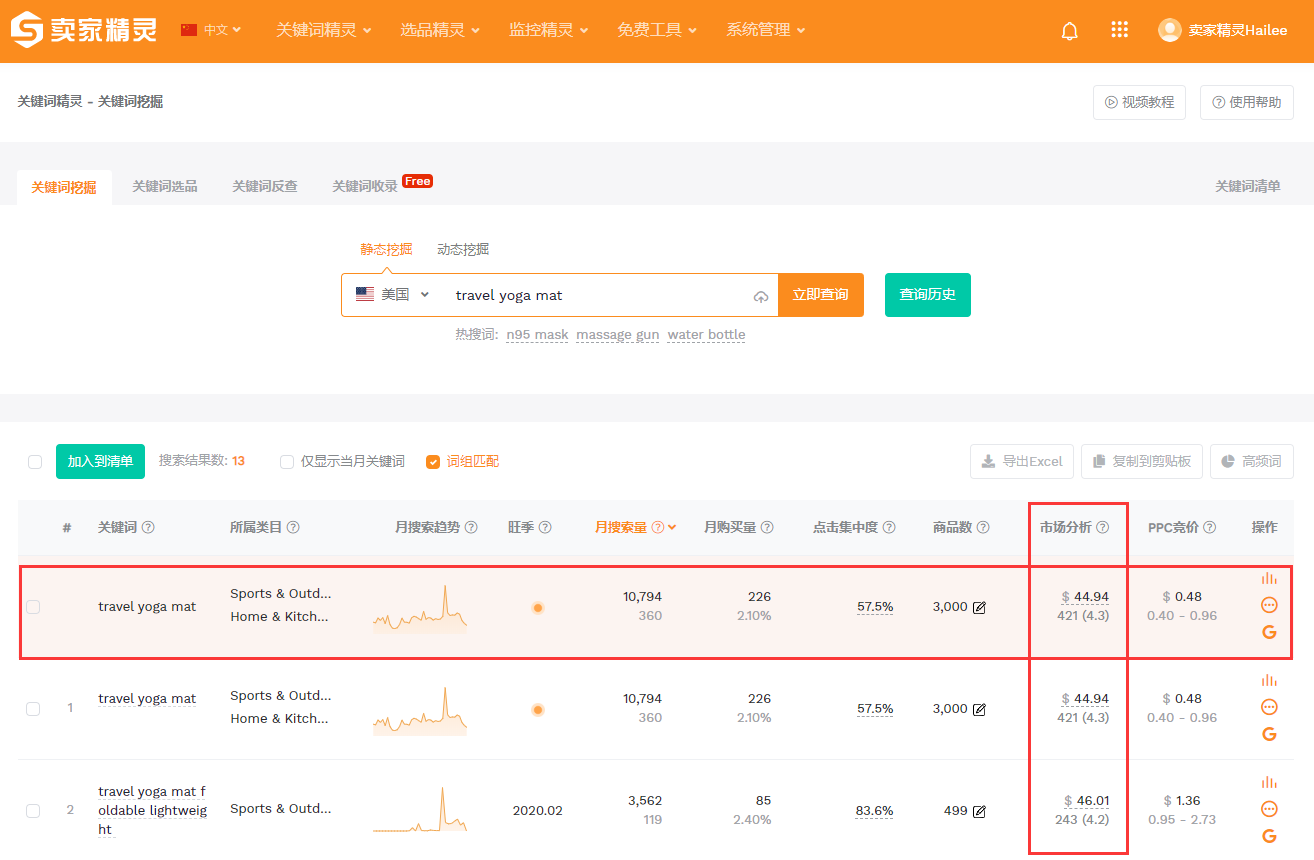Image resolution: width=1314 pixels, height=860 pixels.
Task: Select the 动态挖掘 tab
Action: click(x=463, y=249)
